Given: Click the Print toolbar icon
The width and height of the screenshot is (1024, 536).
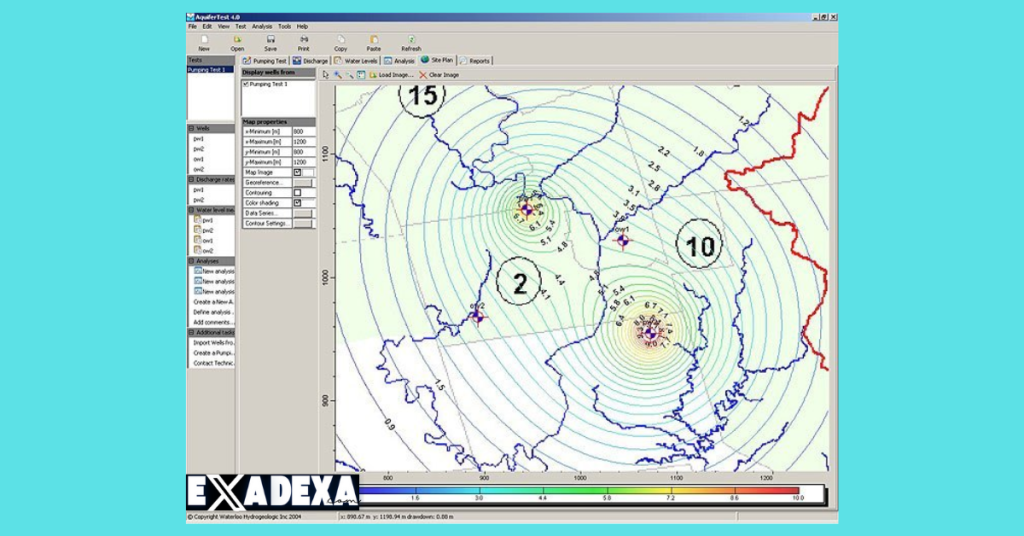Looking at the screenshot, I should pyautogui.click(x=304, y=40).
